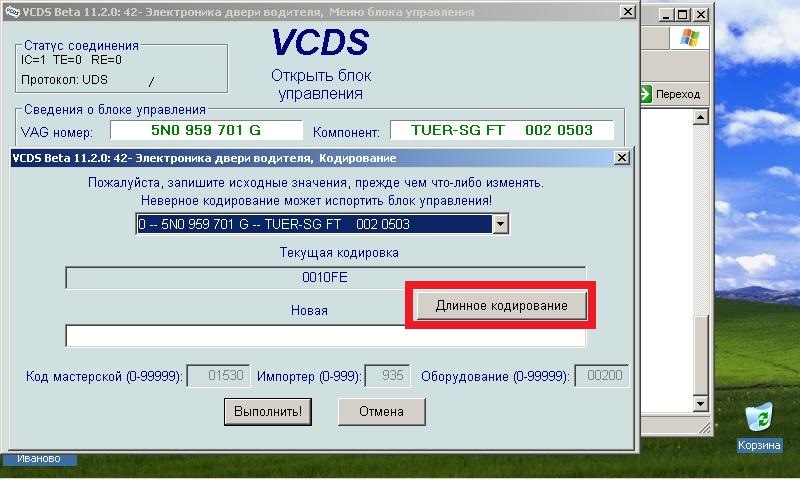Minimize the background browser window
This screenshot has width=800, height=480.
coord(665,15)
